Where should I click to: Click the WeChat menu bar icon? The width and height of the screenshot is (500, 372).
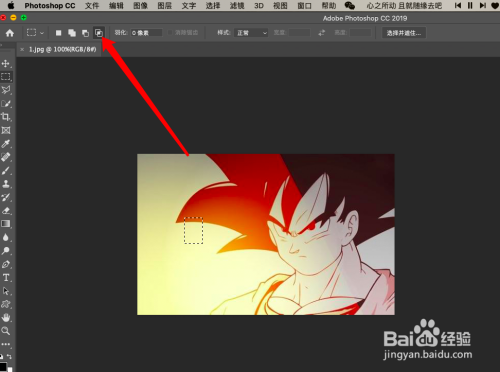tap(350, 5)
